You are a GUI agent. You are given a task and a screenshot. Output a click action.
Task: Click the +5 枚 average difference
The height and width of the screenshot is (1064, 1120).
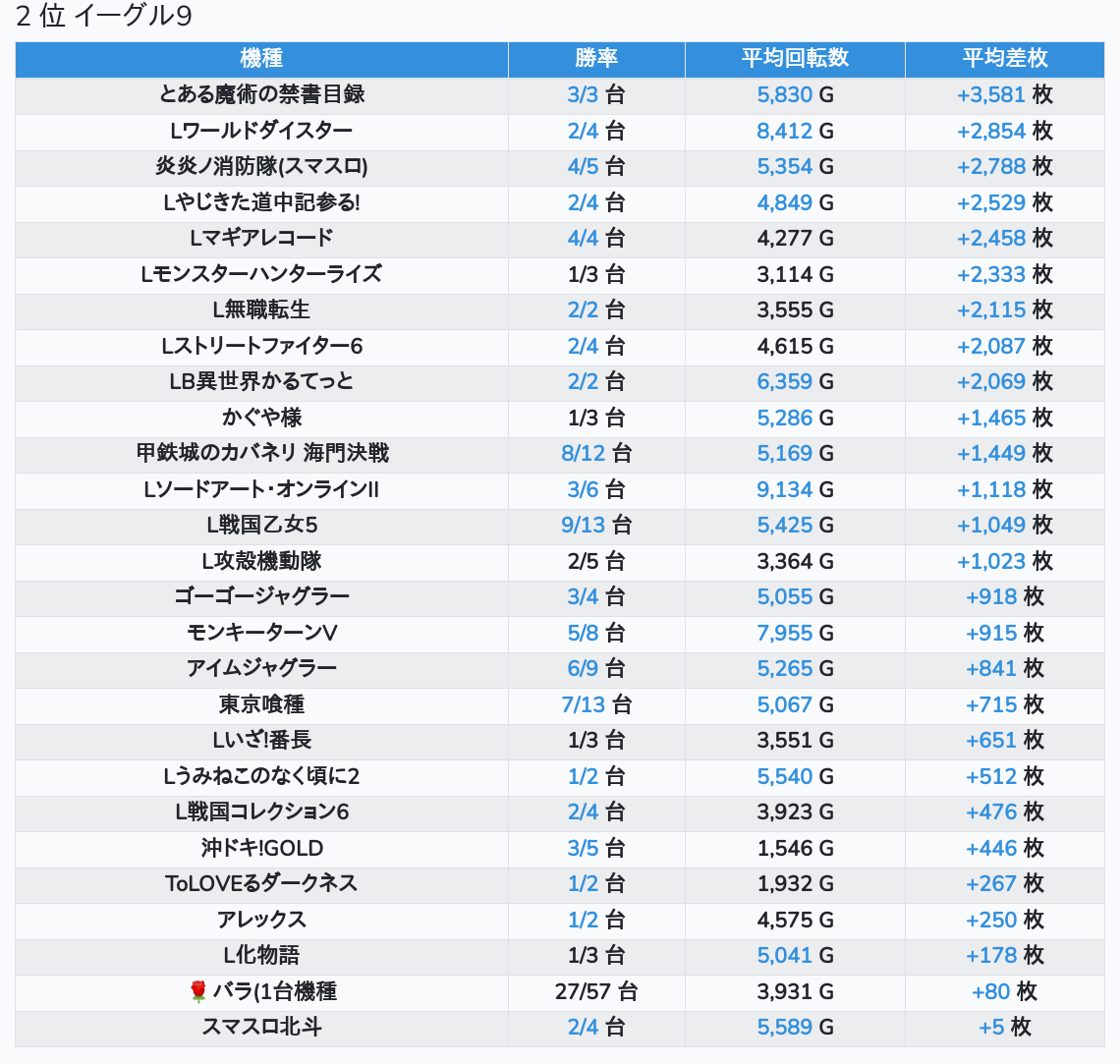(x=1005, y=1029)
